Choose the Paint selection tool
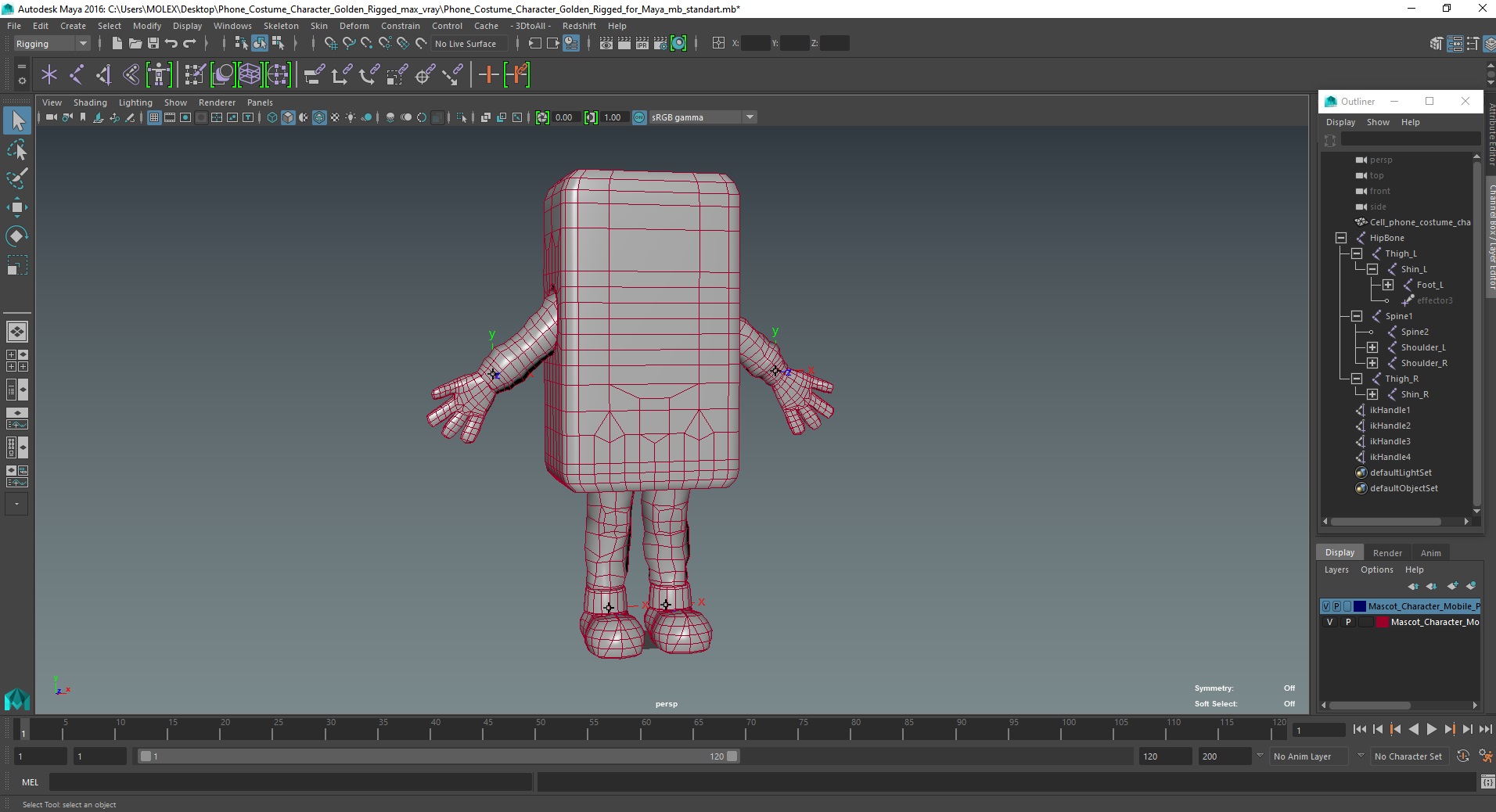Viewport: 1496px width, 812px height. pyautogui.click(x=17, y=178)
